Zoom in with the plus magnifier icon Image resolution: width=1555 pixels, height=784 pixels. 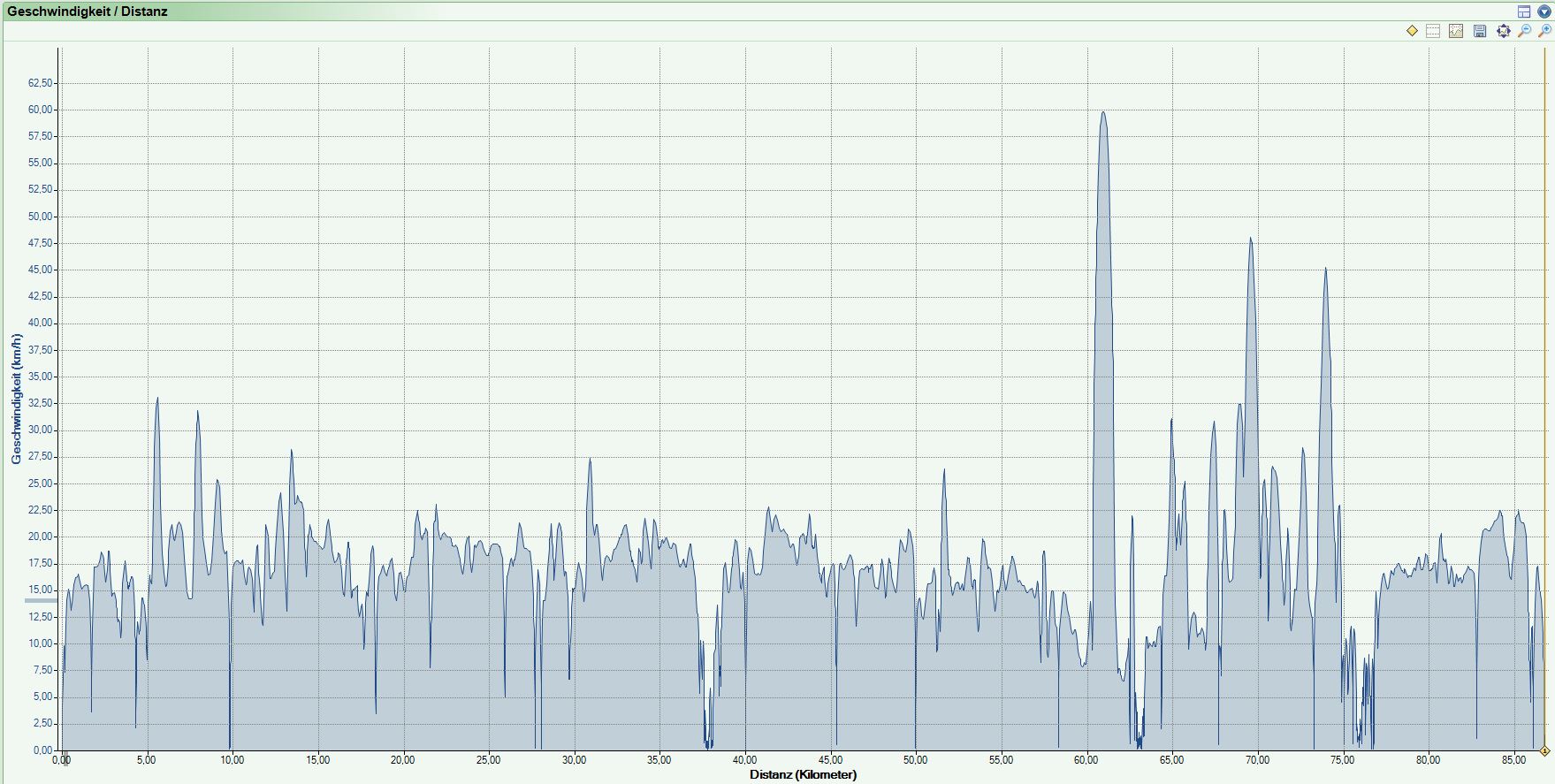coord(1544,31)
